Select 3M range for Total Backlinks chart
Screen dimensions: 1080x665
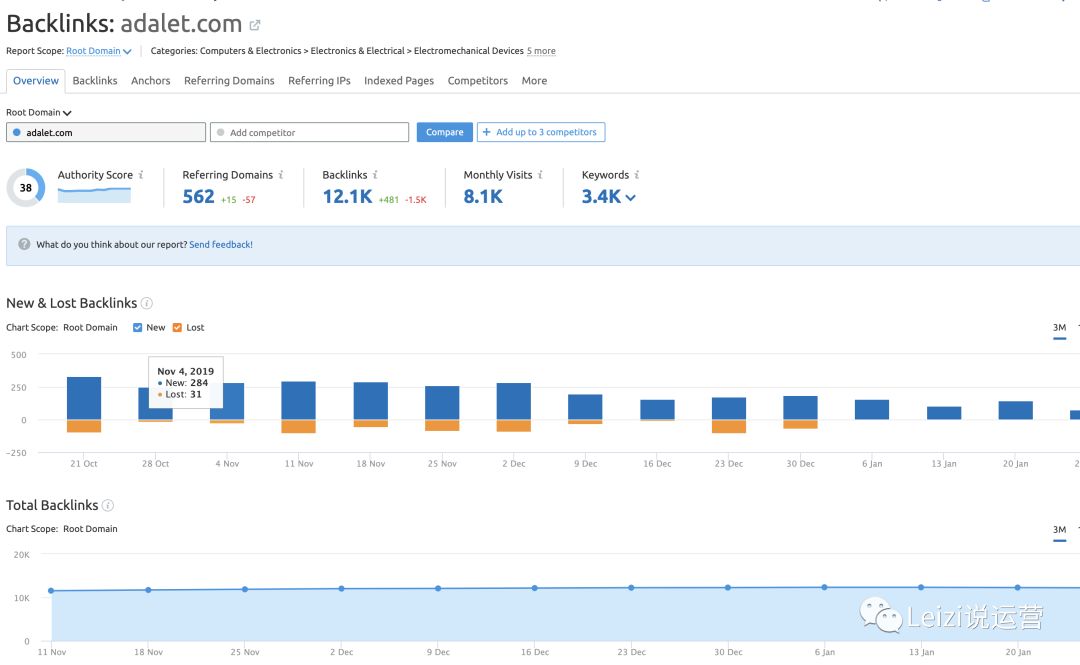click(1059, 530)
